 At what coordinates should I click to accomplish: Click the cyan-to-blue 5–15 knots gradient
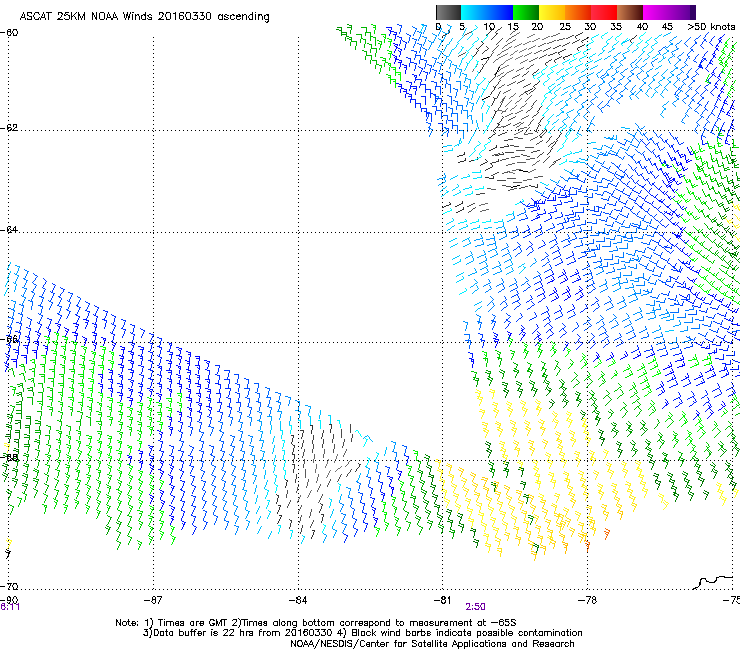pos(487,12)
